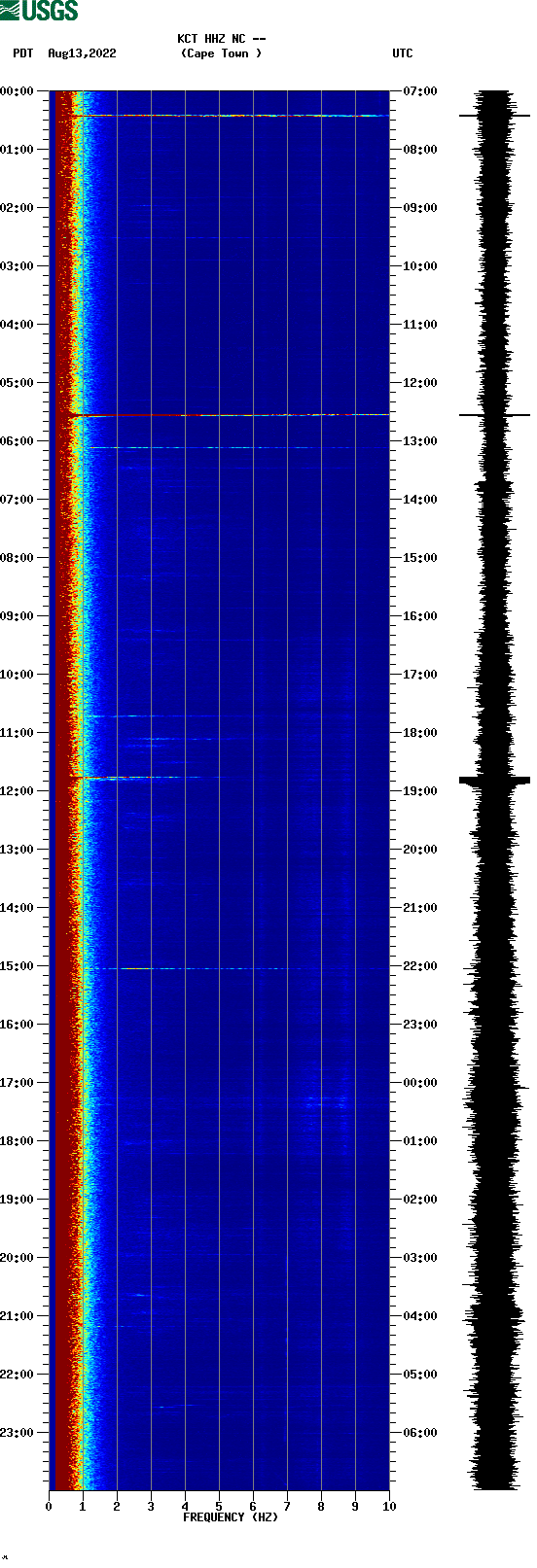Click the 'PDT' timezone label

[23, 53]
